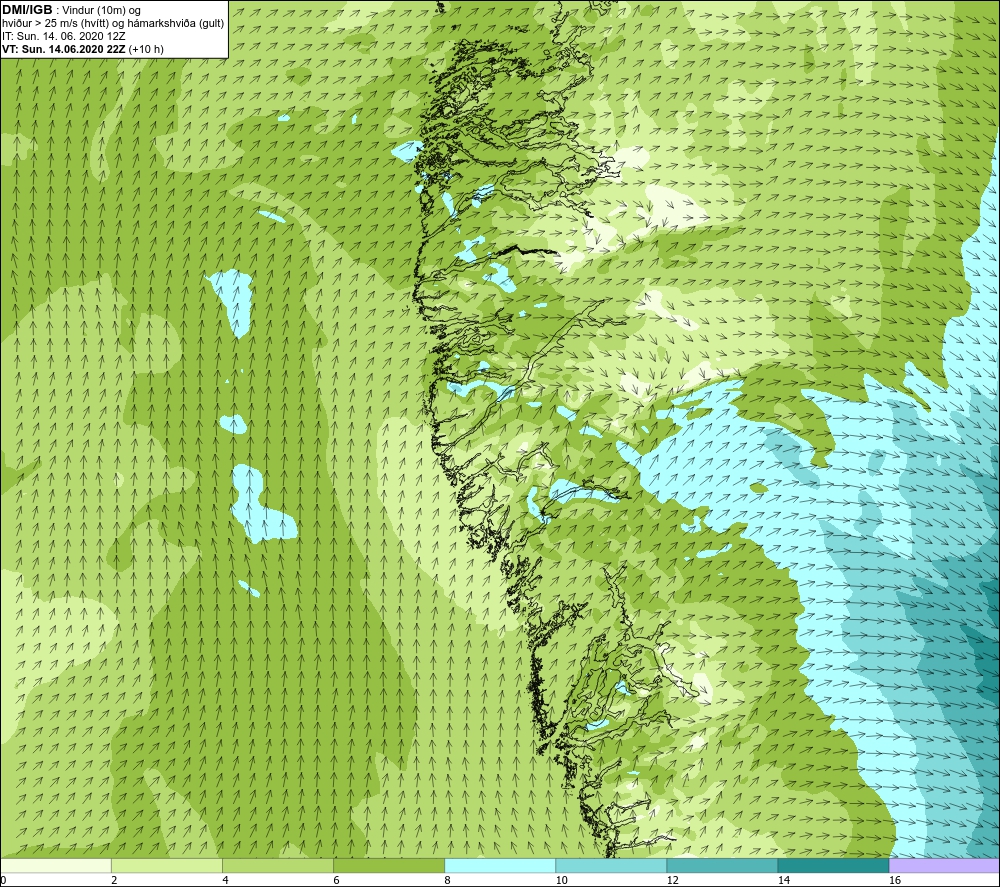This screenshot has width=1000, height=887.
Task: Select the 10–12 m/s teal swatch
Action: pos(611,865)
